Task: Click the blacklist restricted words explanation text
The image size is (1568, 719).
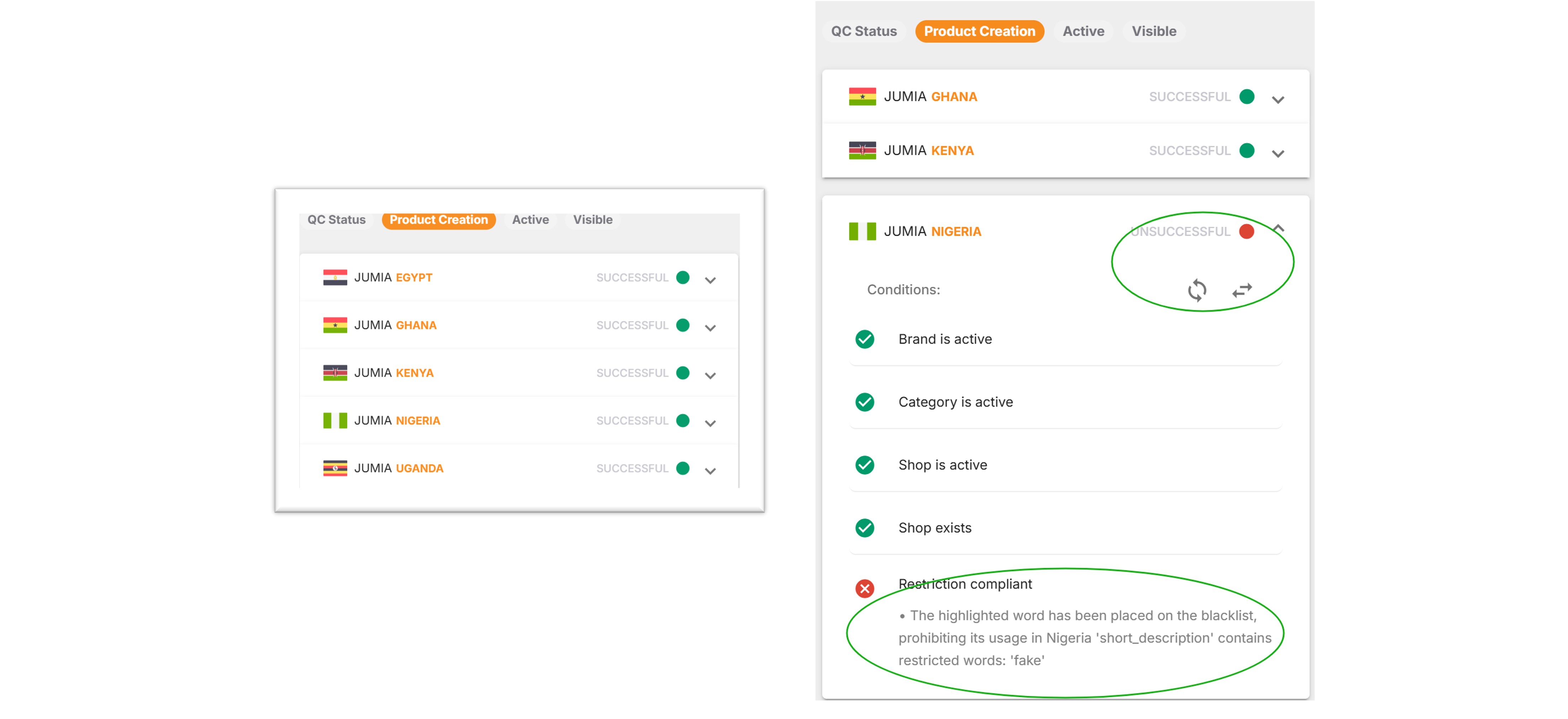Action: (1085, 638)
